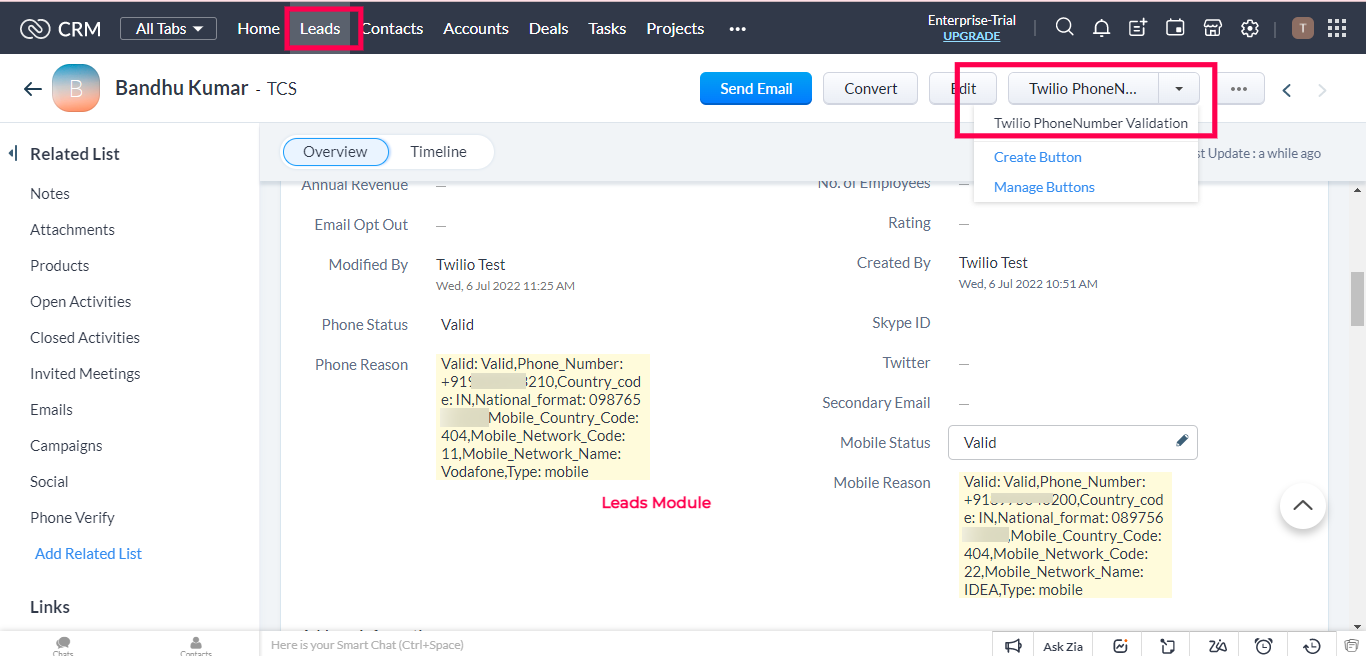
Task: Open more record actions ellipsis button
Action: (x=1239, y=89)
